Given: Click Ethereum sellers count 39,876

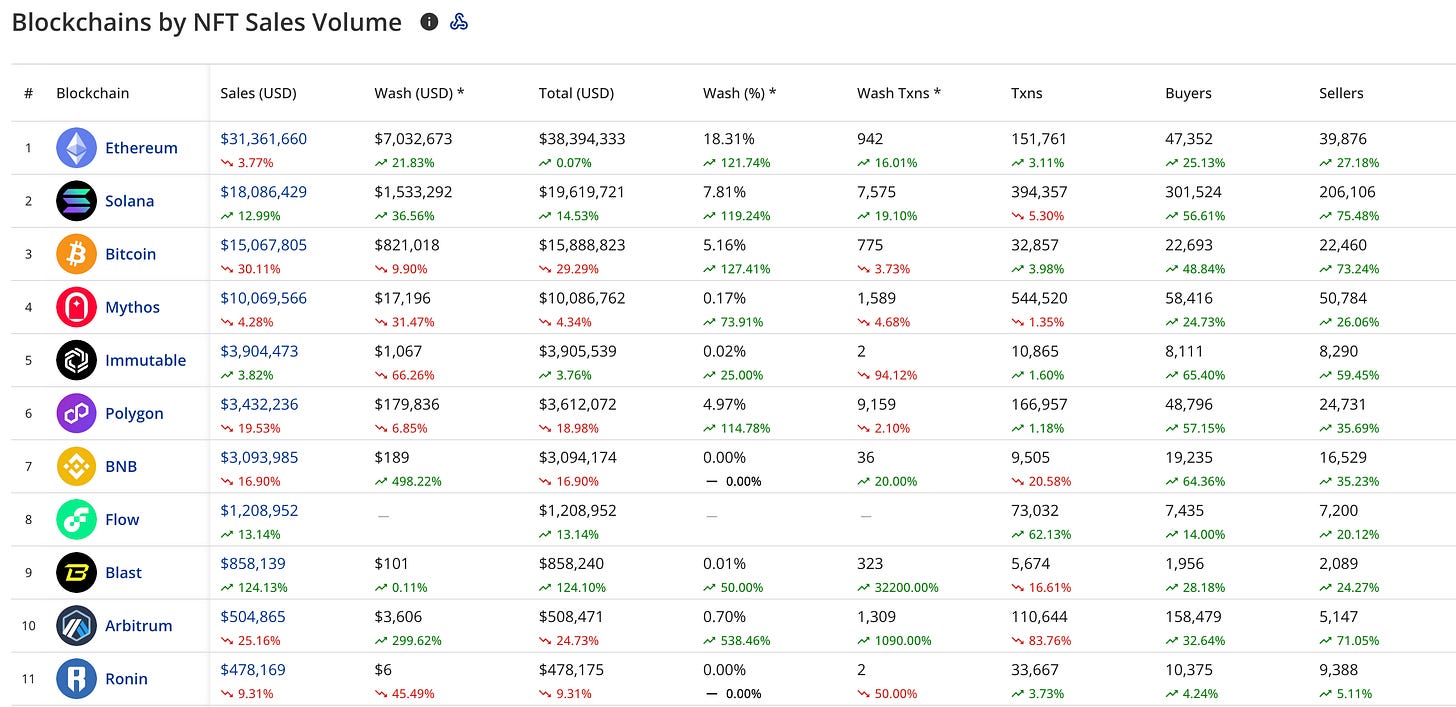Looking at the screenshot, I should 1343,139.
